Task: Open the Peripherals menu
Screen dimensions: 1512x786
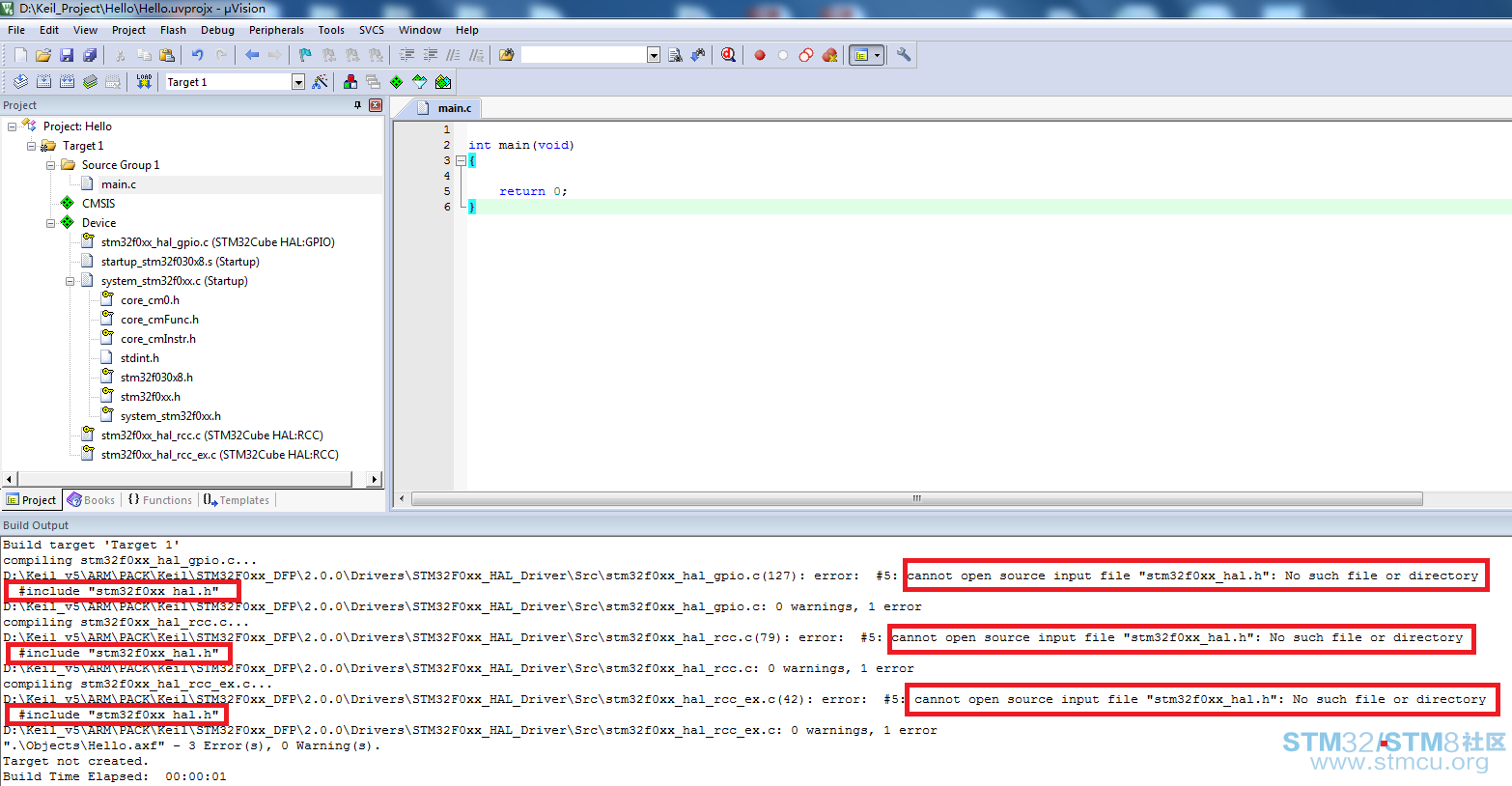Action: (276, 30)
